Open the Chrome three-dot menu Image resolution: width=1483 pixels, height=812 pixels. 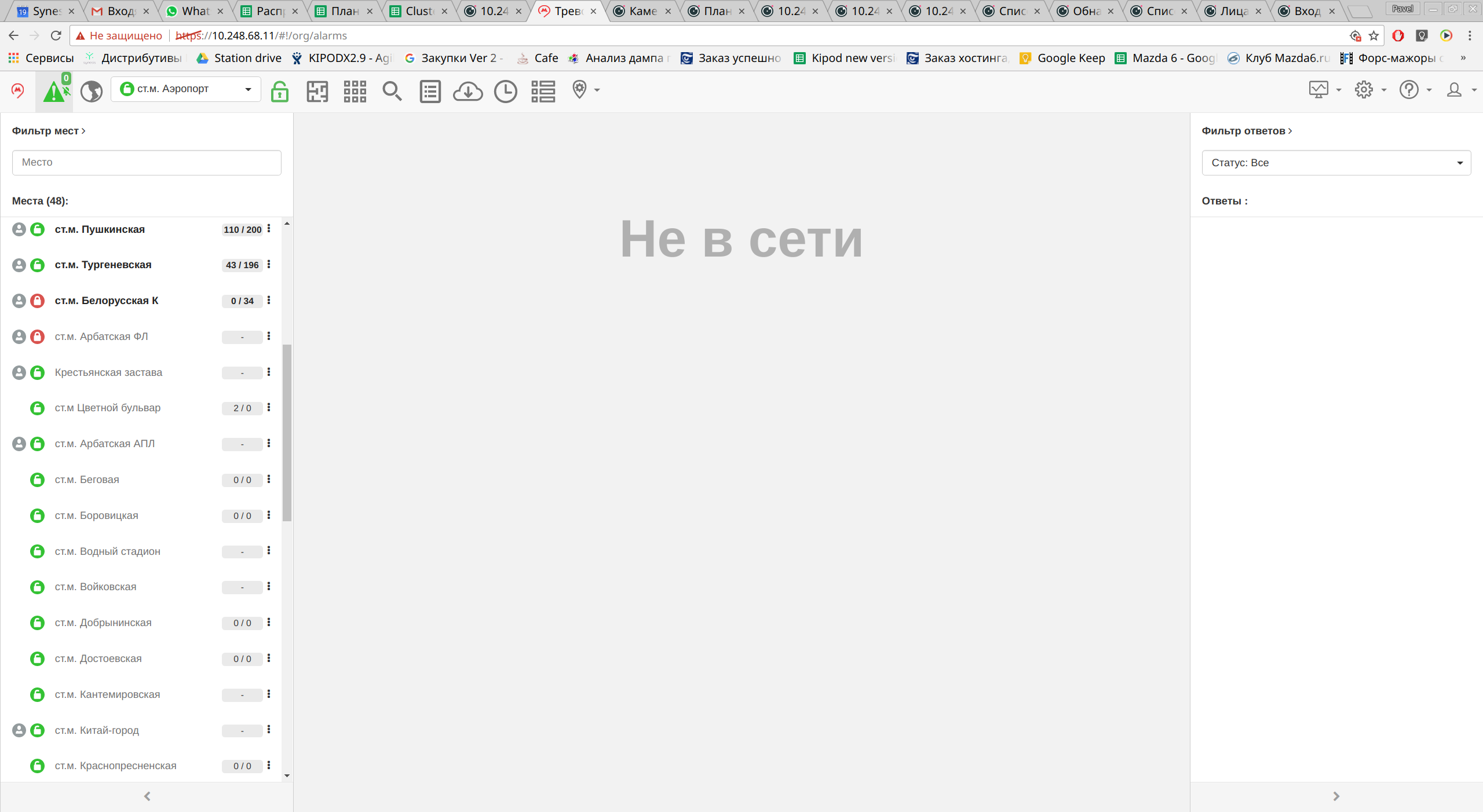coord(1470,36)
